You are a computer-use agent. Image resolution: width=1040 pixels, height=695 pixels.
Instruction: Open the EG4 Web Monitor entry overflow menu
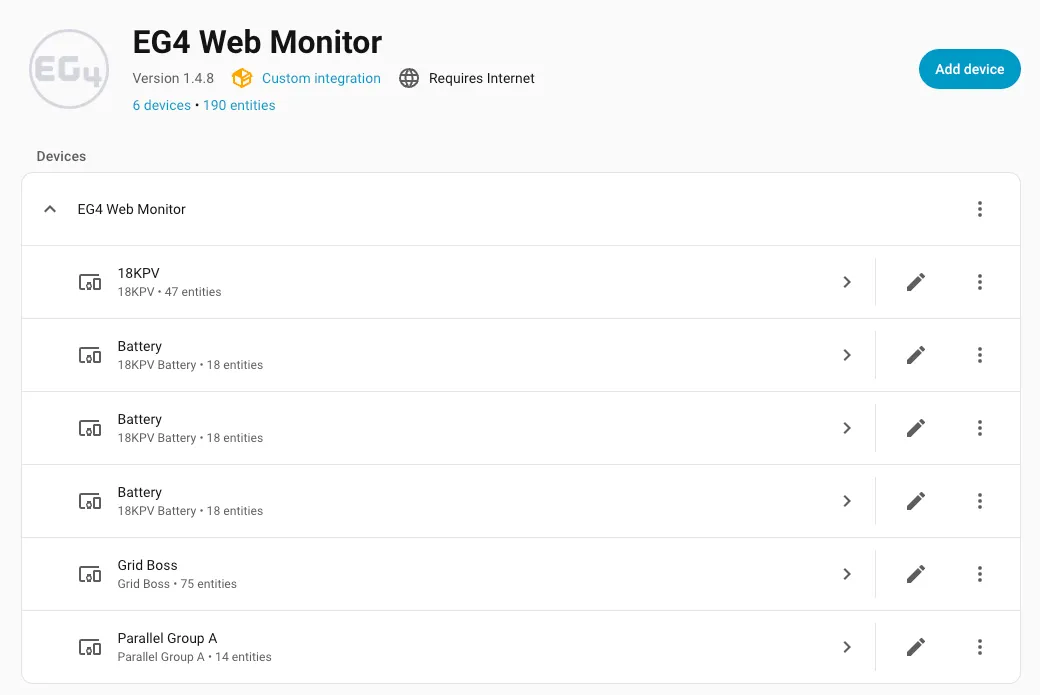980,209
